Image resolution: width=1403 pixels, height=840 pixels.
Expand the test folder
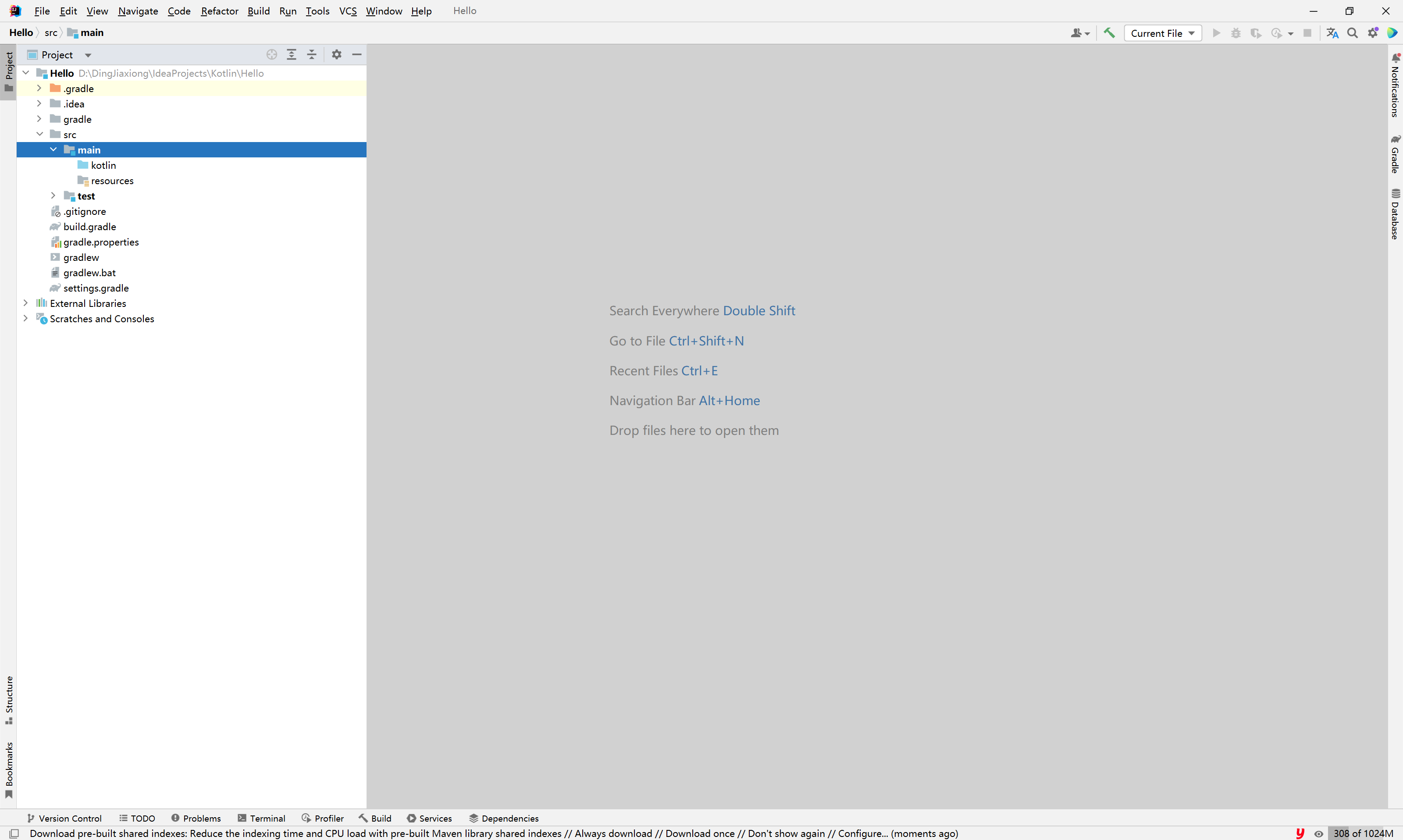(53, 196)
